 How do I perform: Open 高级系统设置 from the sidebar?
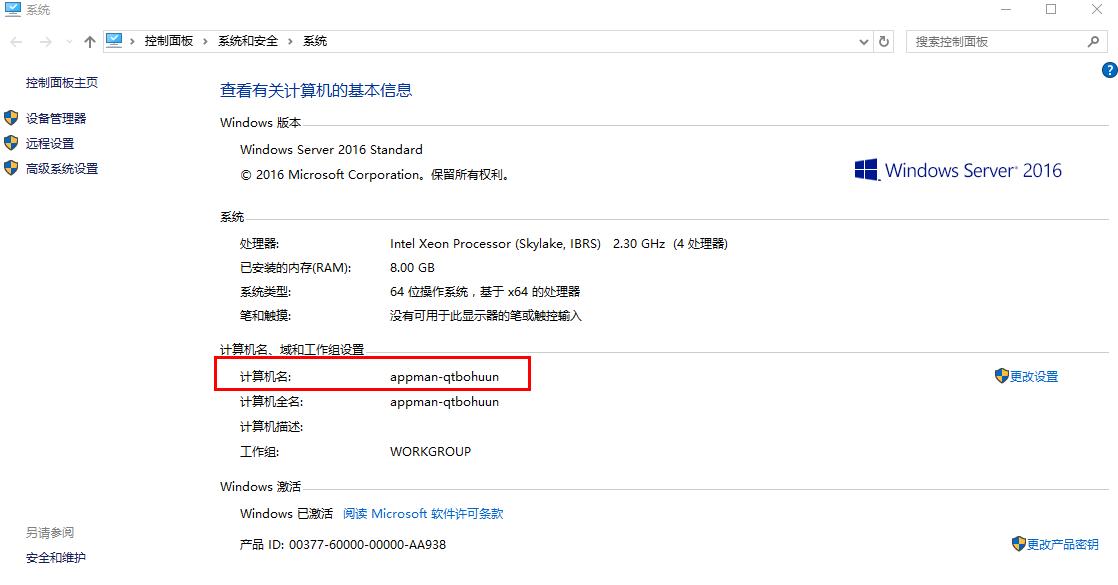pos(62,168)
